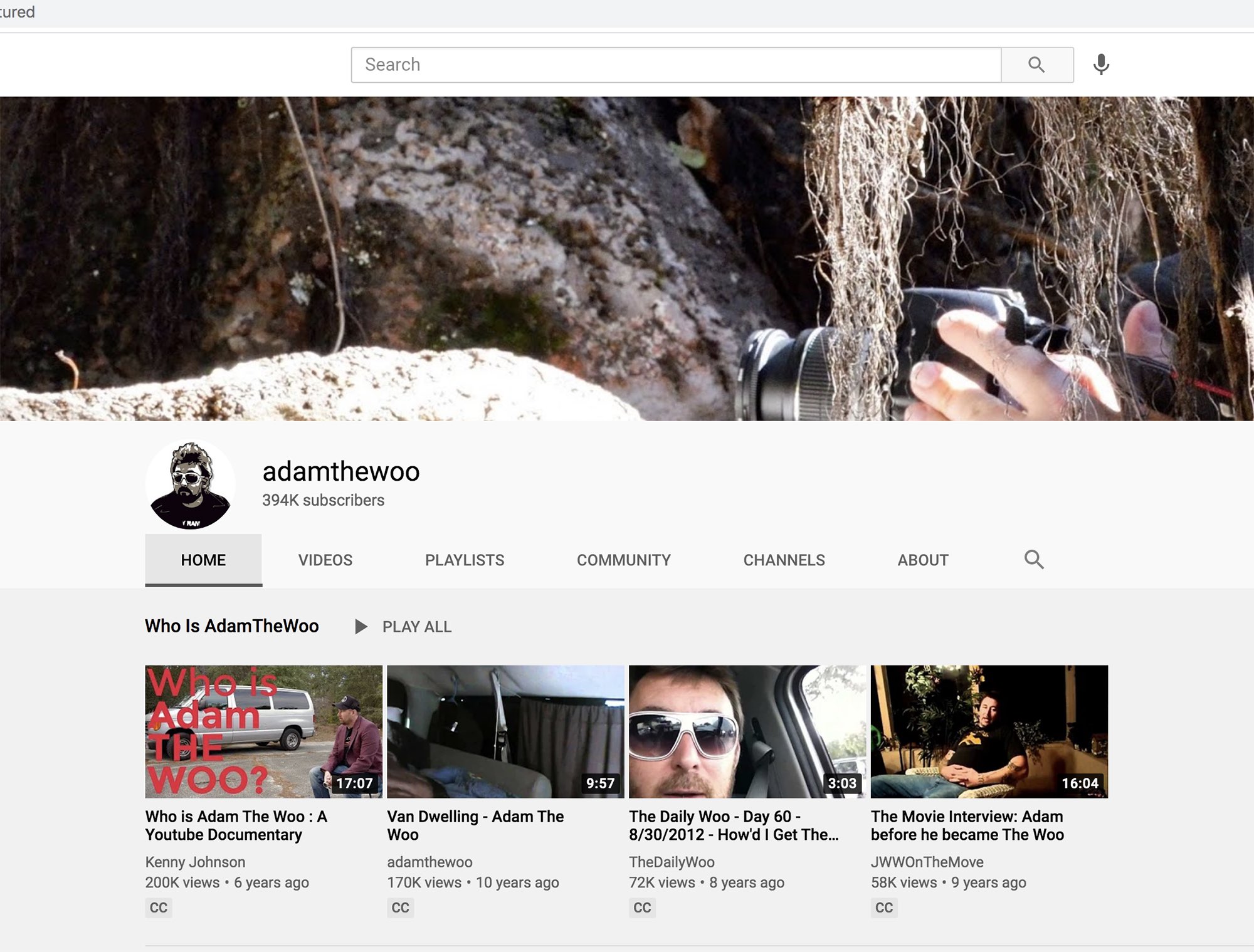This screenshot has height=952, width=1254.
Task: Visit adamthewoo uploader link under Van Dwelling
Action: coord(430,862)
